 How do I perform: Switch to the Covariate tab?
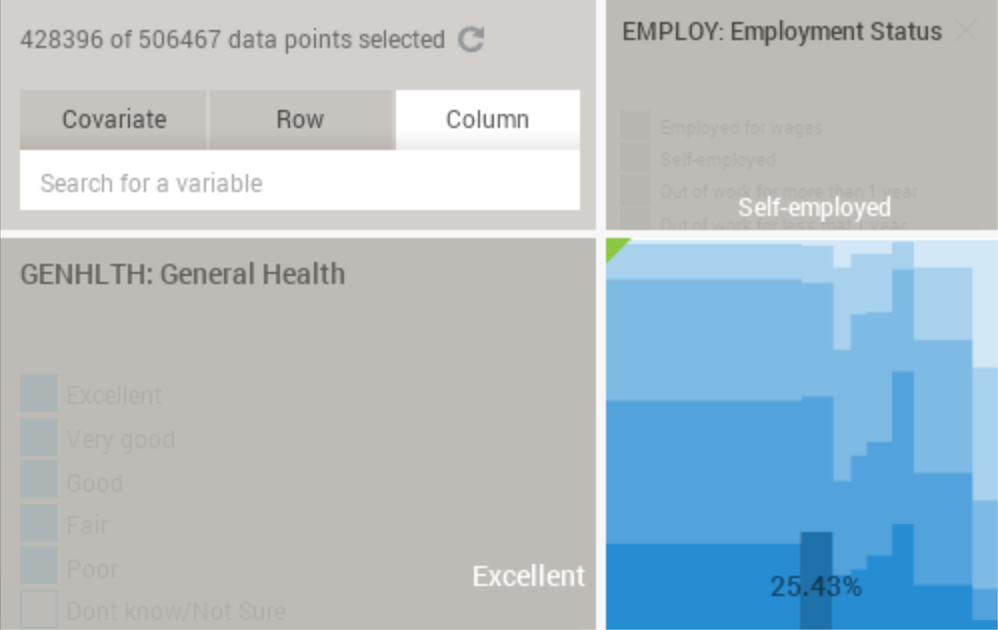point(113,120)
